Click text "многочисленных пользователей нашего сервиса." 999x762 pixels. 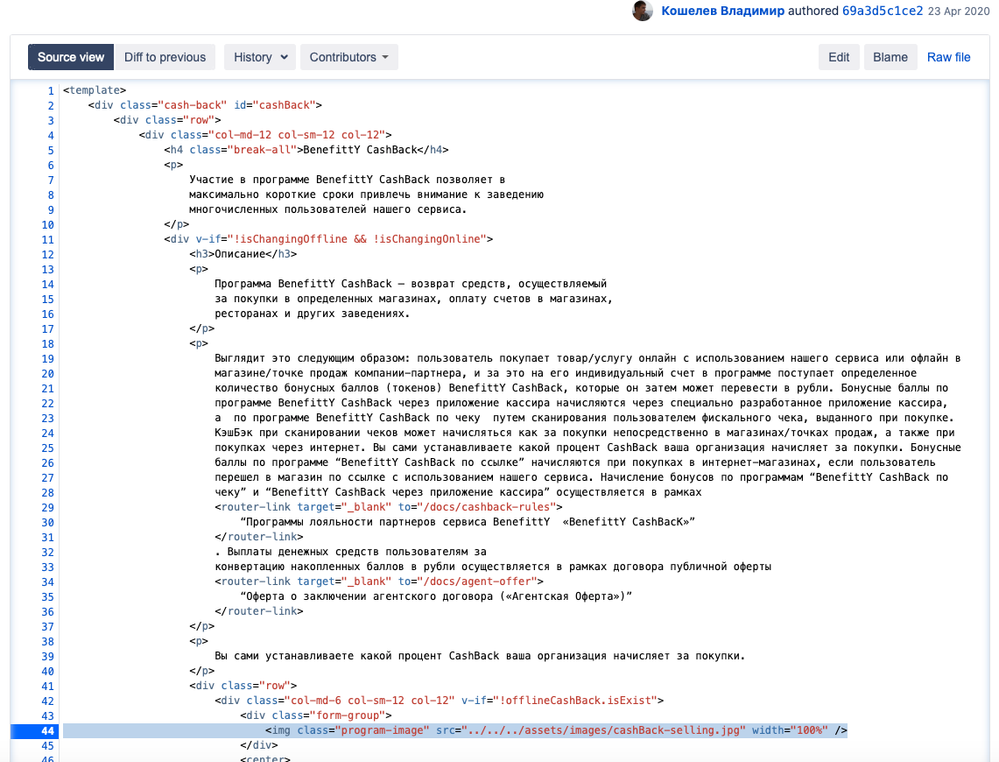pyautogui.click(x=328, y=209)
